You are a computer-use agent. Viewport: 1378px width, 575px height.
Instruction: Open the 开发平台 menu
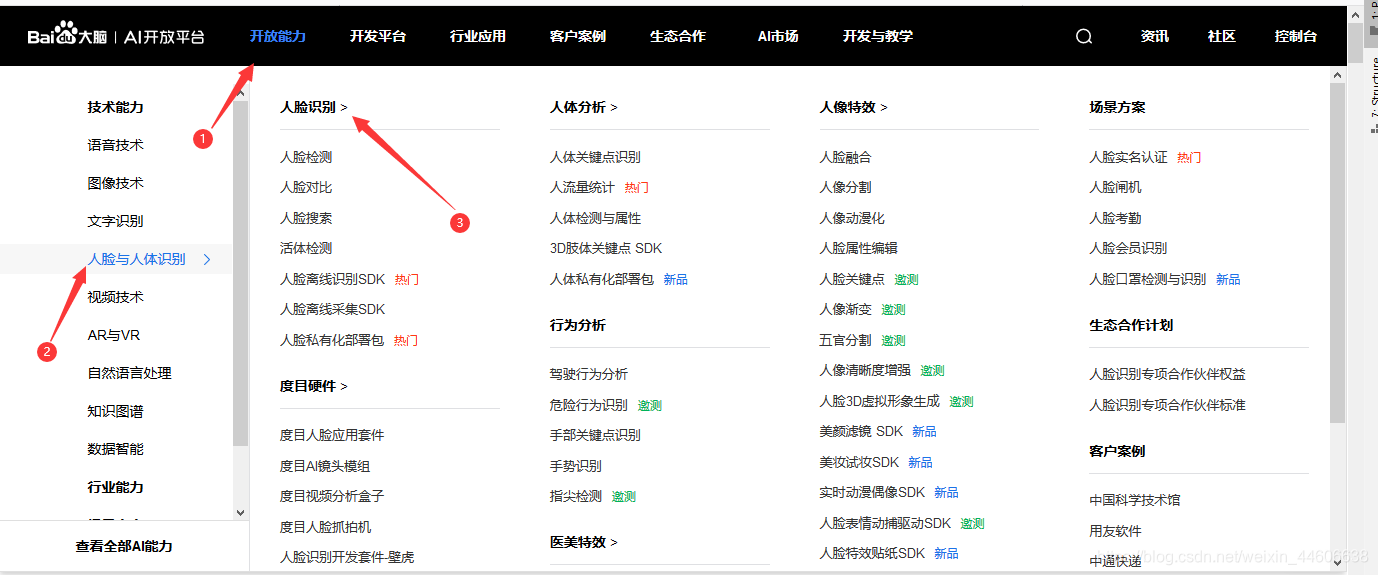[378, 36]
